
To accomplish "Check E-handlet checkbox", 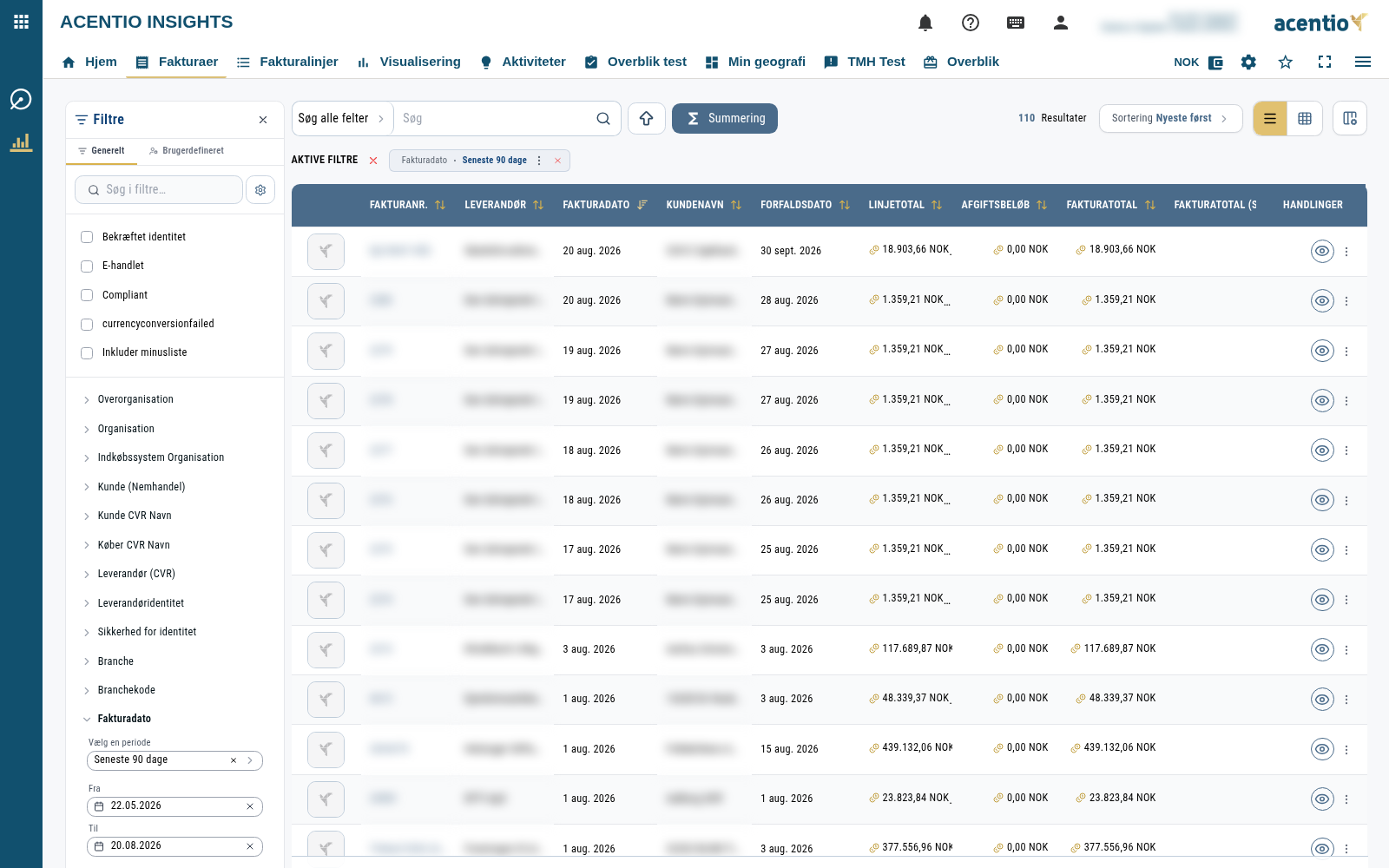I will tap(87, 266).
